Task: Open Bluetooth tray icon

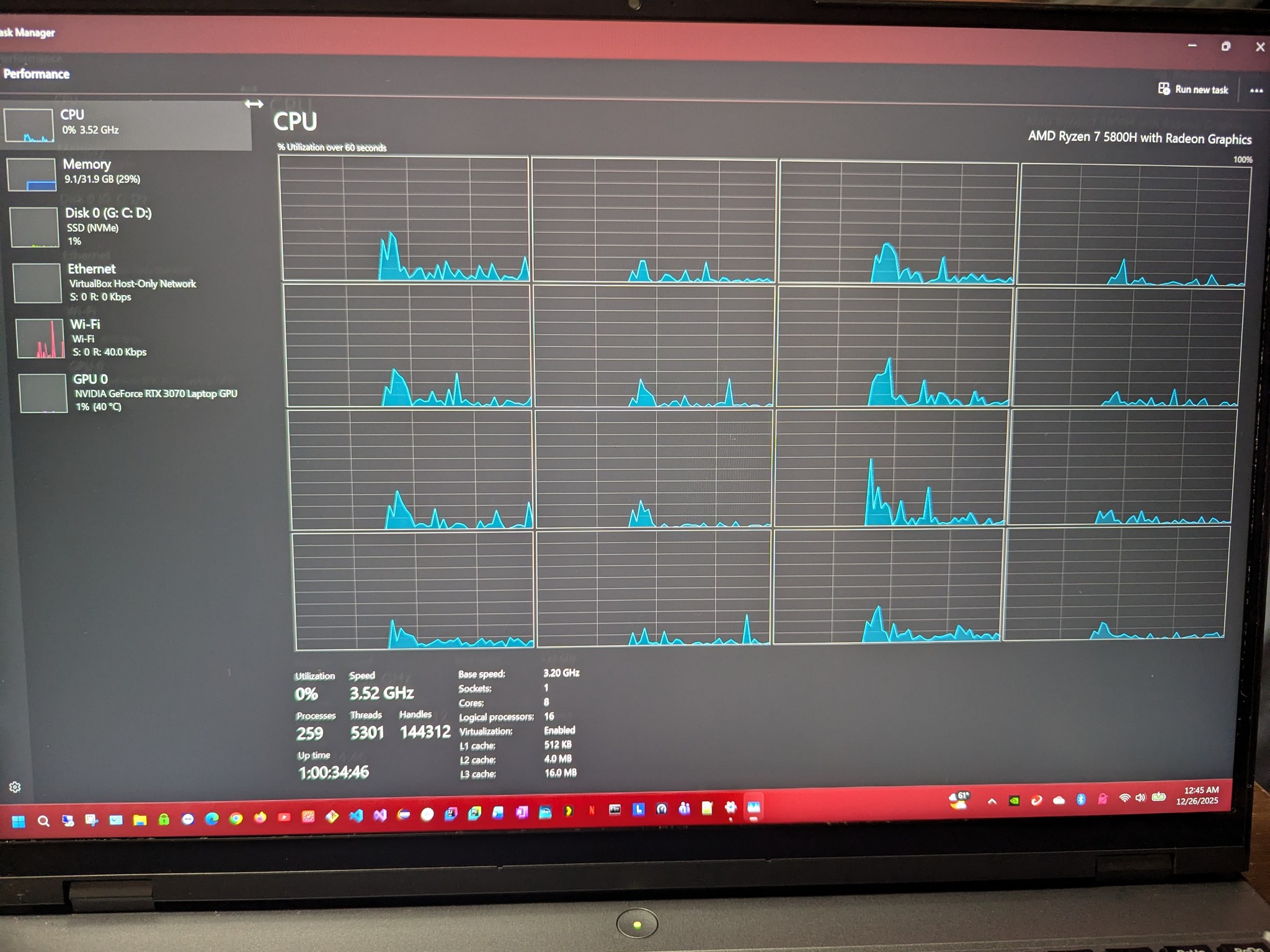Action: pos(1081,800)
